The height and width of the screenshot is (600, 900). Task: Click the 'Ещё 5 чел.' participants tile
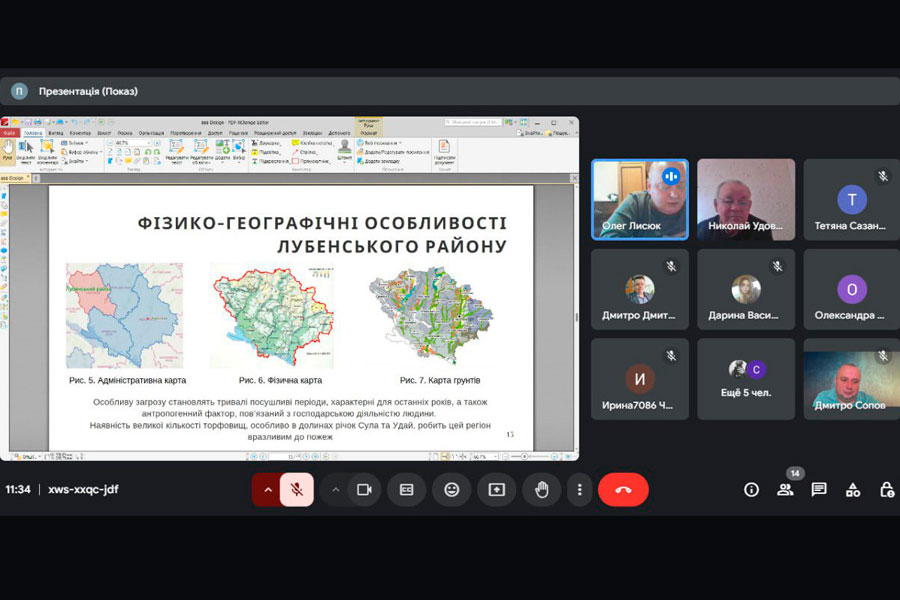[746, 377]
